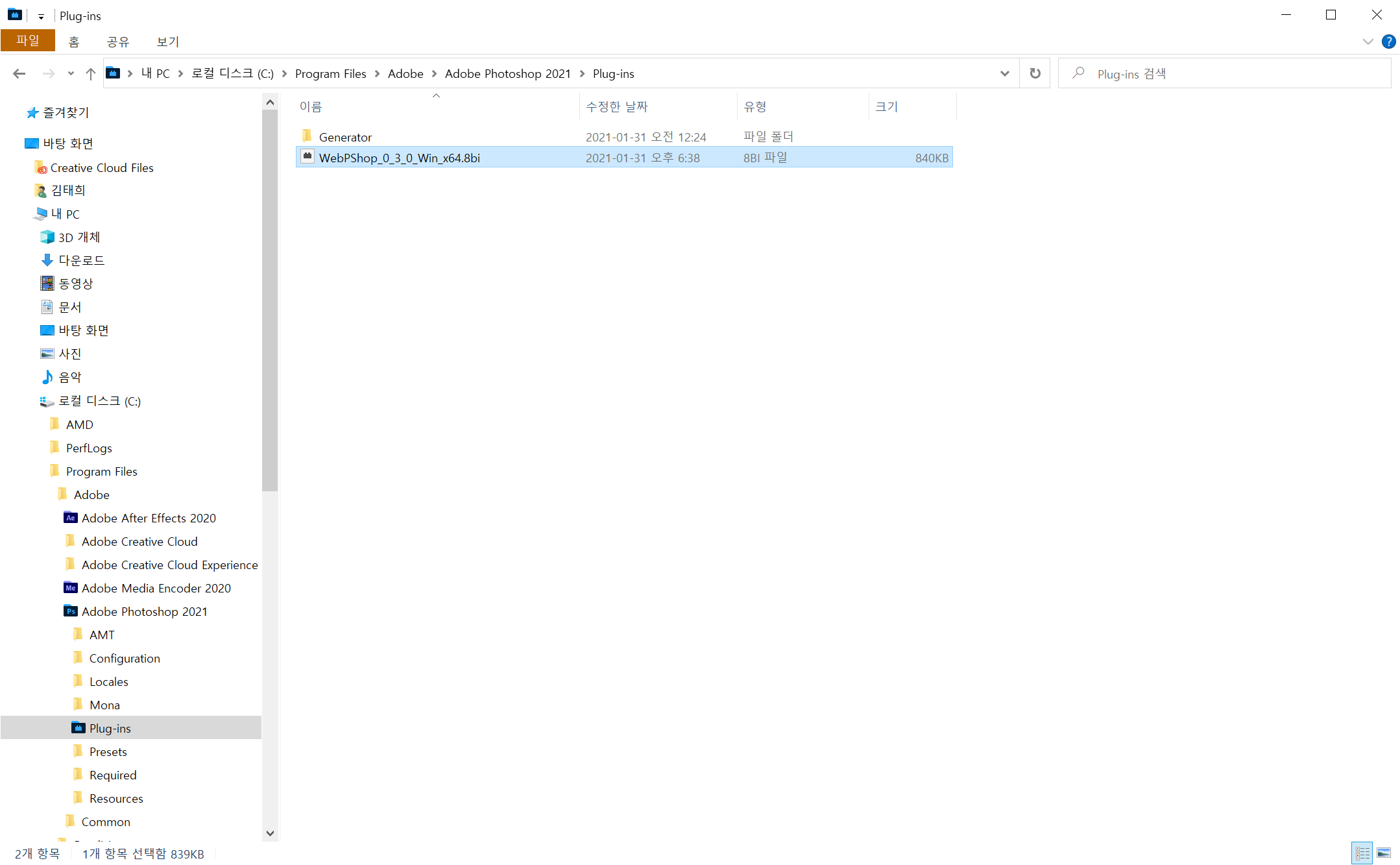Select the Creative Cloud Files tree item
Screen dimensions: 1400x865
click(102, 167)
